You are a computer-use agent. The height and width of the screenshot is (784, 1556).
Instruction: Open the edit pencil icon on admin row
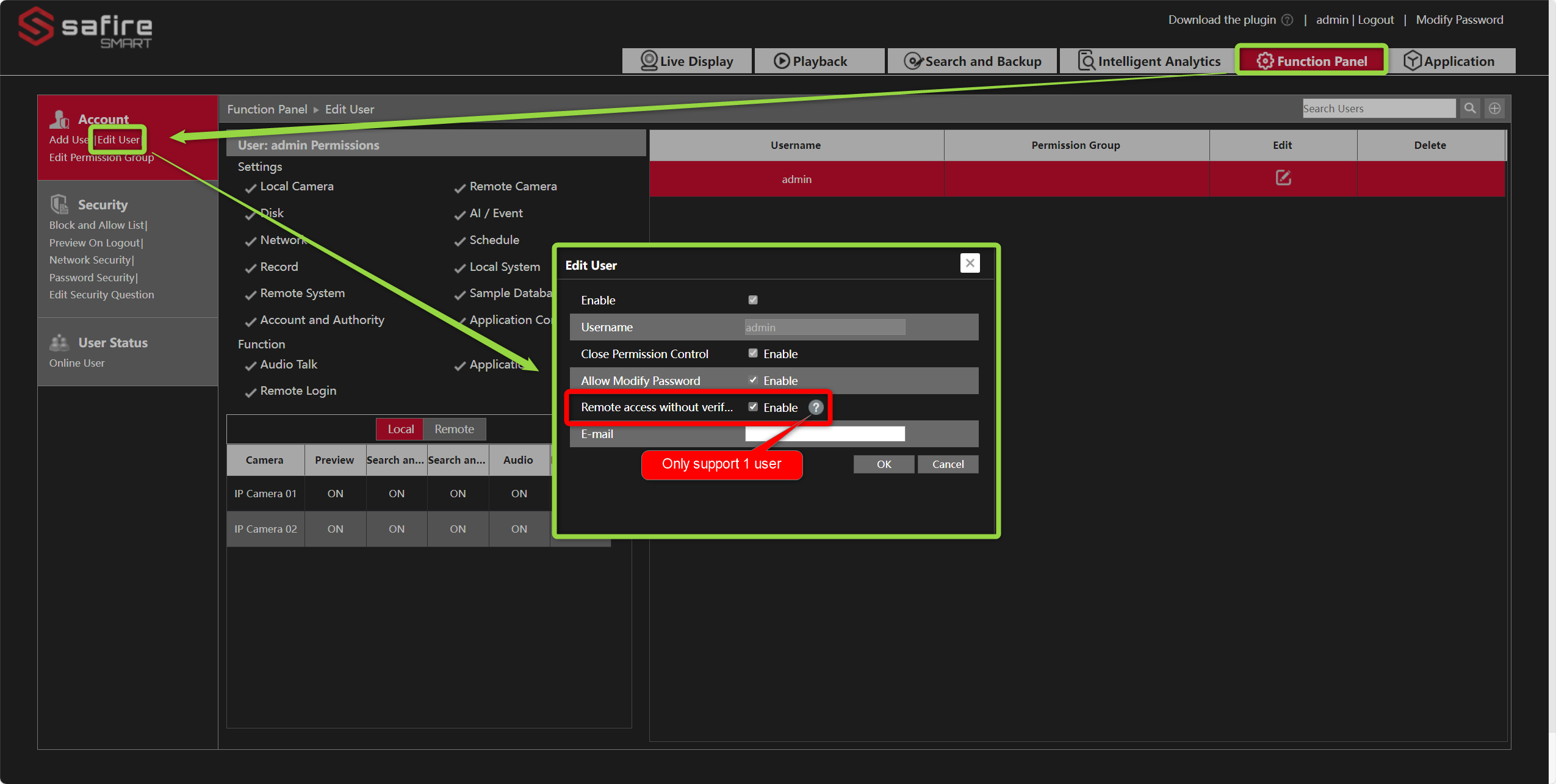click(1282, 178)
